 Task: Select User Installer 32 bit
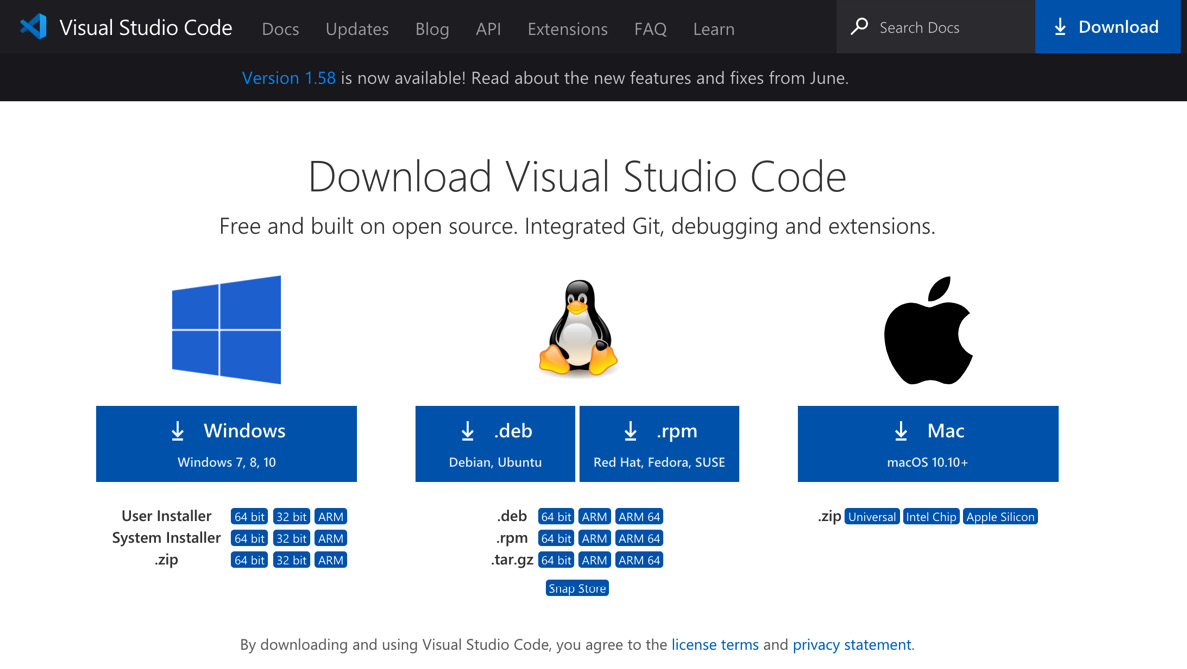click(291, 517)
